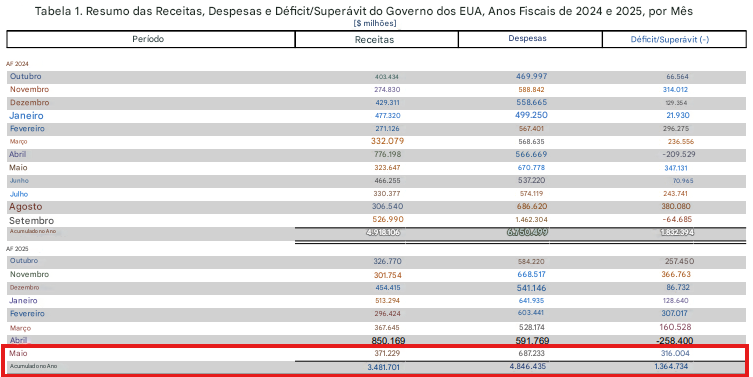Click despesas cell 1.462.304
The image size is (753, 377).
click(531, 219)
